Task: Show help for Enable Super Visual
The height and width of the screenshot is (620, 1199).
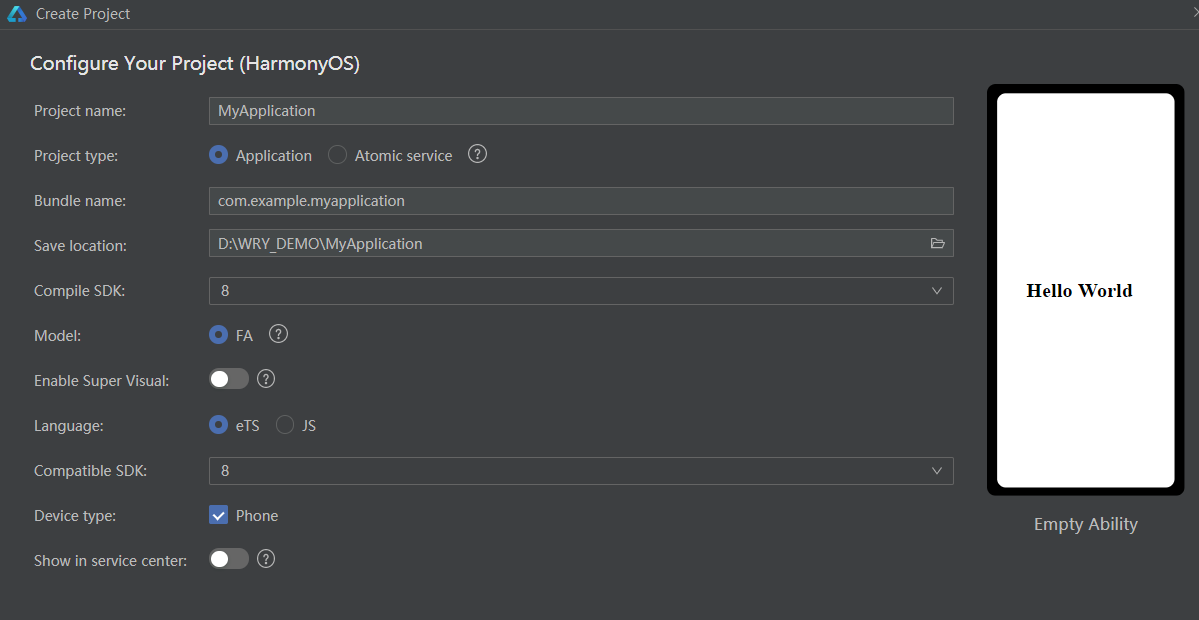Action: tap(265, 378)
